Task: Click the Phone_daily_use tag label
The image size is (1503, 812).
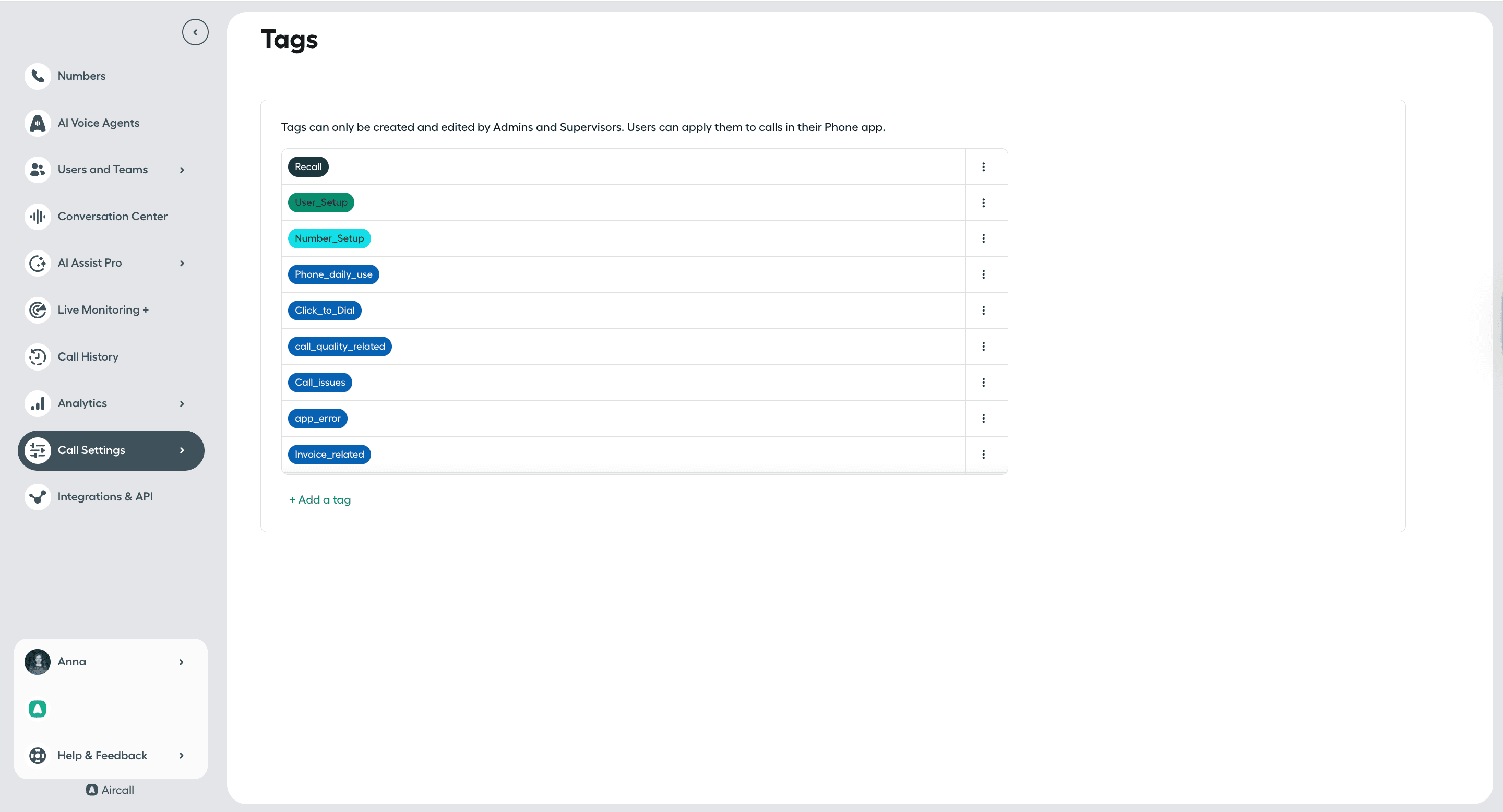Action: tap(333, 274)
